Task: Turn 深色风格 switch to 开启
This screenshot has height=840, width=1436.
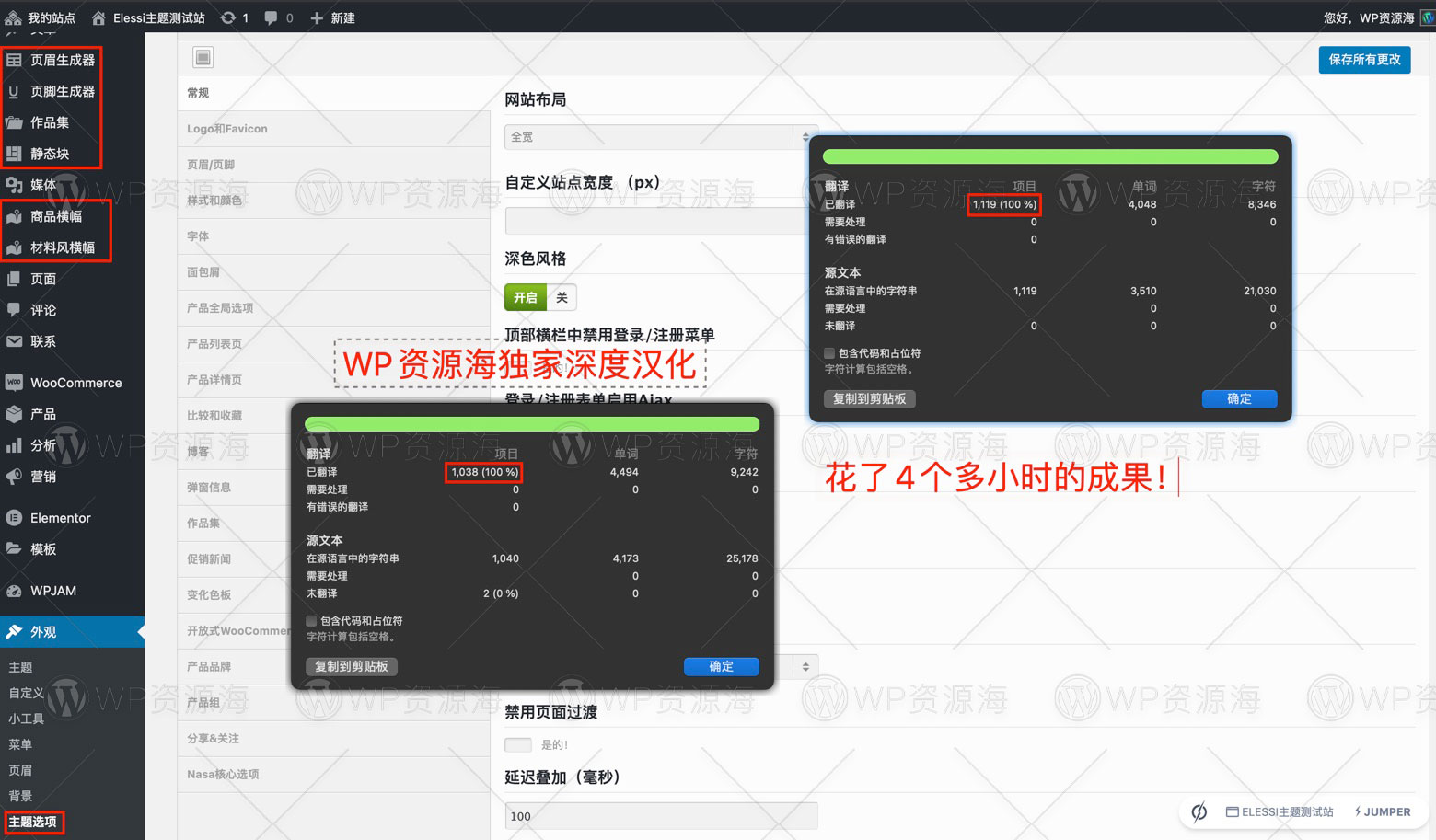Action: (526, 297)
